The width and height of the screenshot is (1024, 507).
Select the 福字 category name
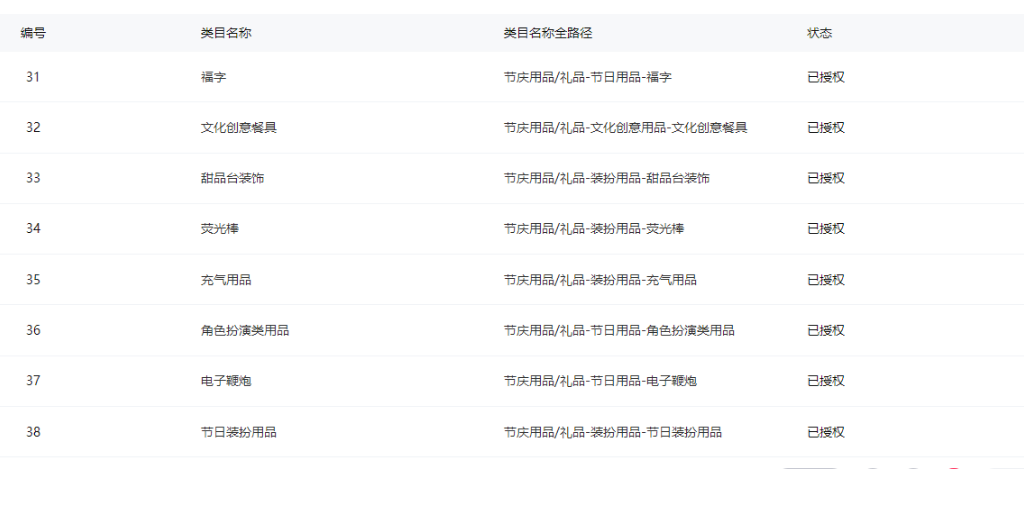pyautogui.click(x=213, y=77)
